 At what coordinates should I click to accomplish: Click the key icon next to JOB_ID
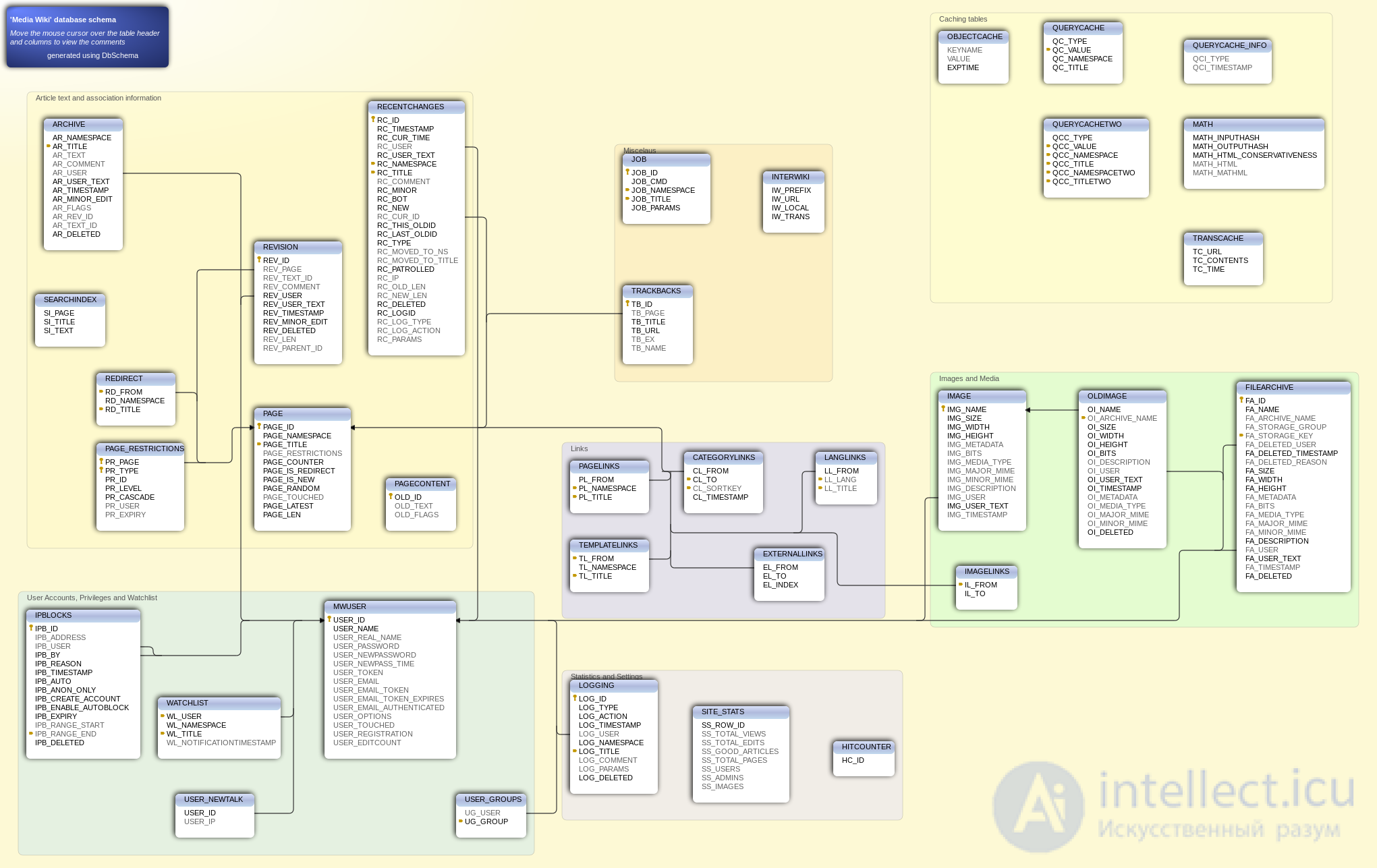point(627,172)
